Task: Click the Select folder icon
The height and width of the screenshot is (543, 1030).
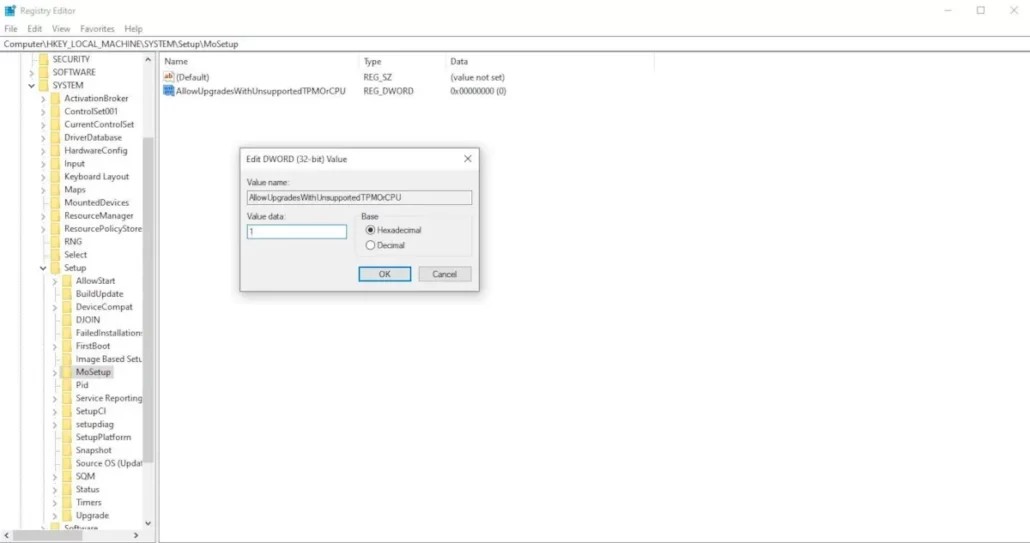Action: click(x=55, y=255)
